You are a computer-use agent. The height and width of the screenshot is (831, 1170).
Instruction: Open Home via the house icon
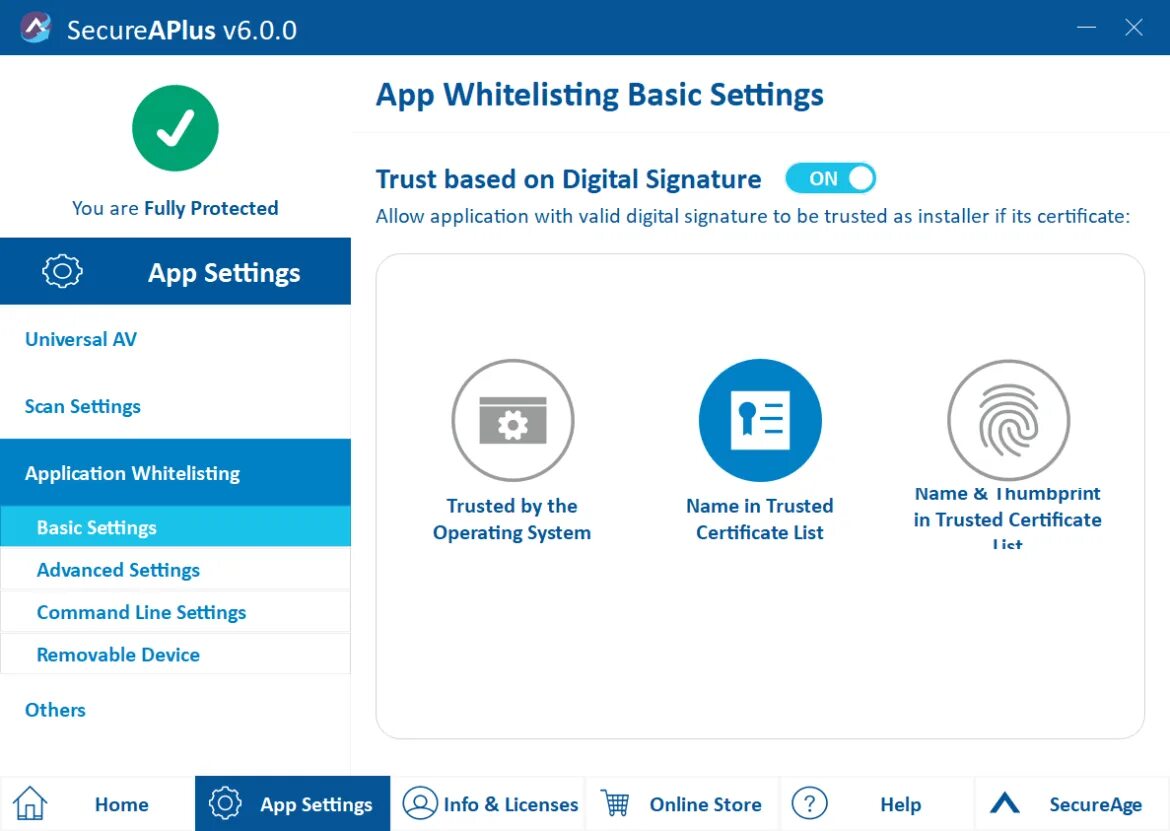click(30, 803)
